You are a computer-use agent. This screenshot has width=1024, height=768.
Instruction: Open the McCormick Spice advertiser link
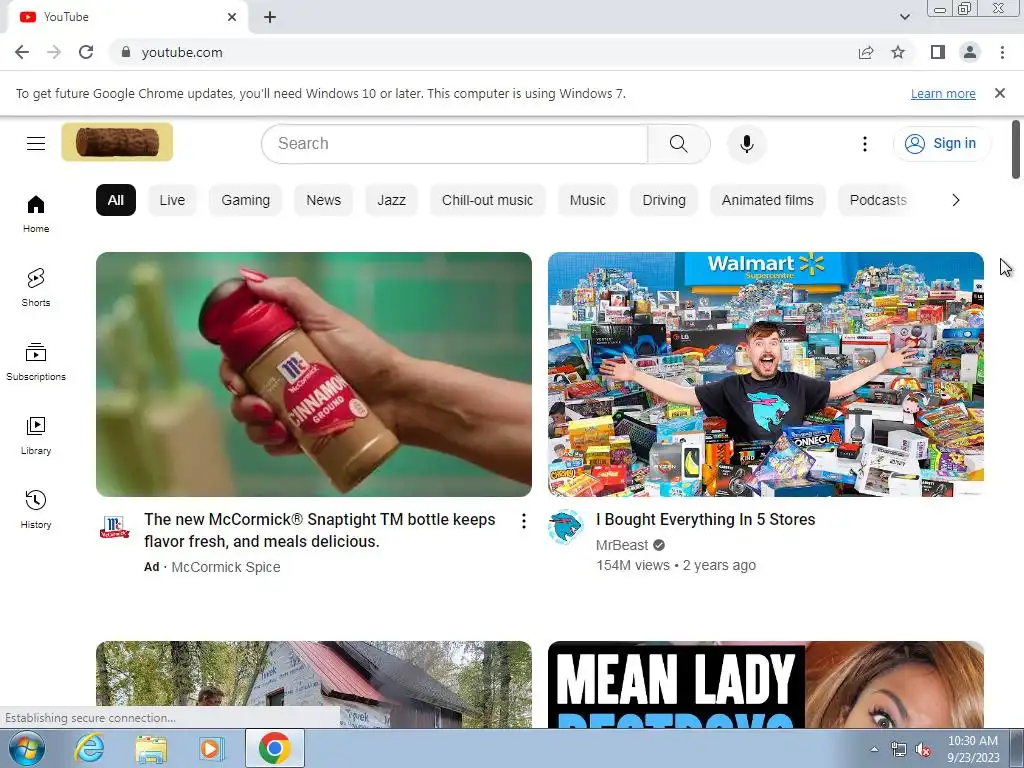coord(226,567)
